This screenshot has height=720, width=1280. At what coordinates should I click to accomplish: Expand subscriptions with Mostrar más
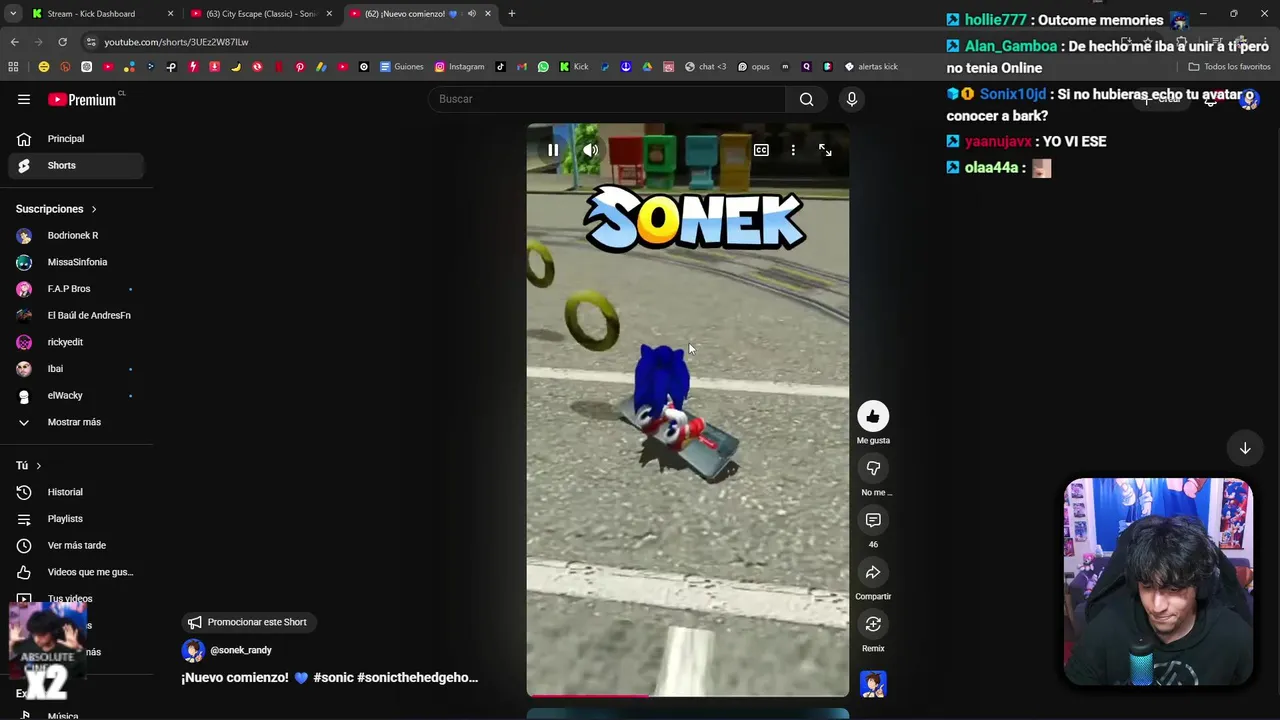pos(76,422)
